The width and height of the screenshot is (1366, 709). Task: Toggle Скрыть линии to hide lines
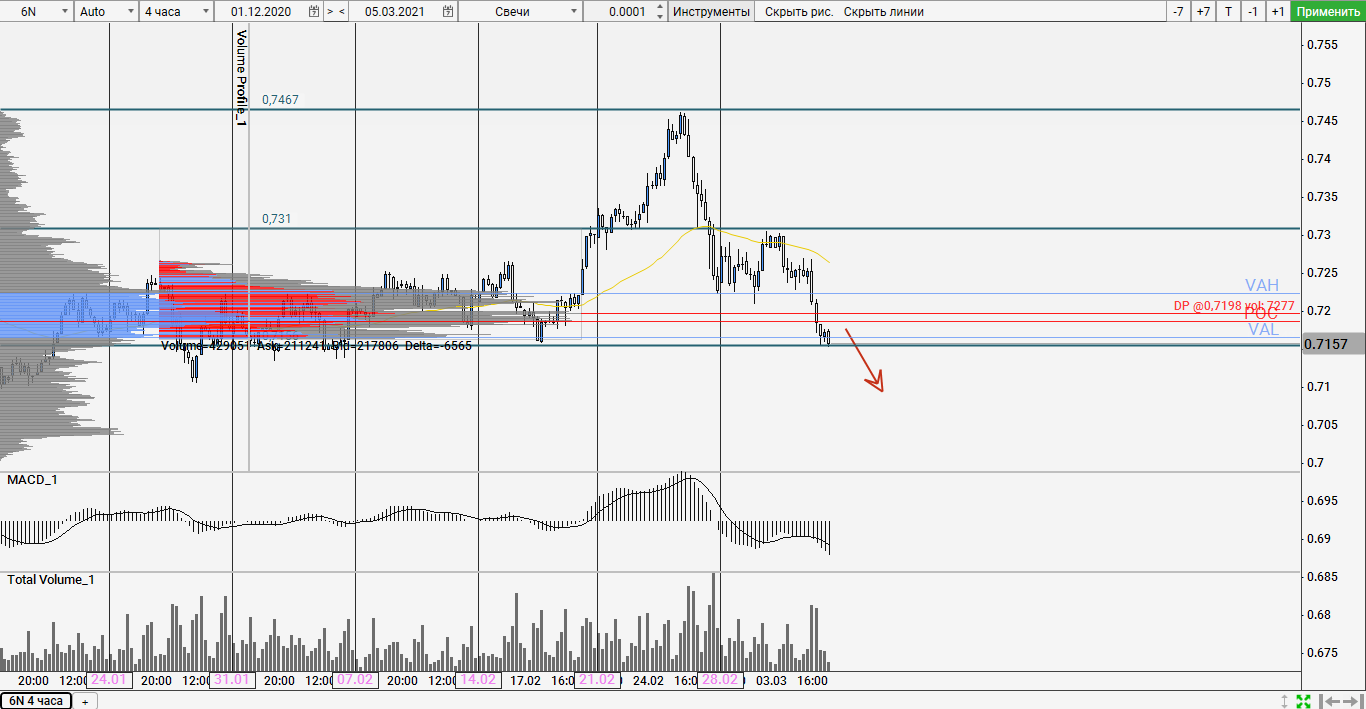coord(883,12)
